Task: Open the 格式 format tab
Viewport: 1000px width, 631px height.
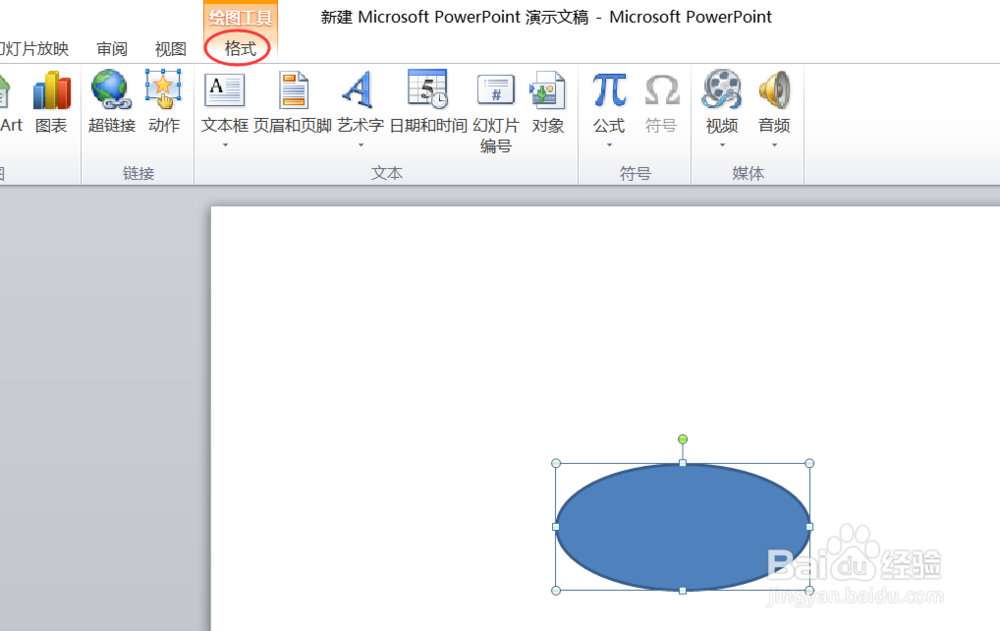Action: 240,48
